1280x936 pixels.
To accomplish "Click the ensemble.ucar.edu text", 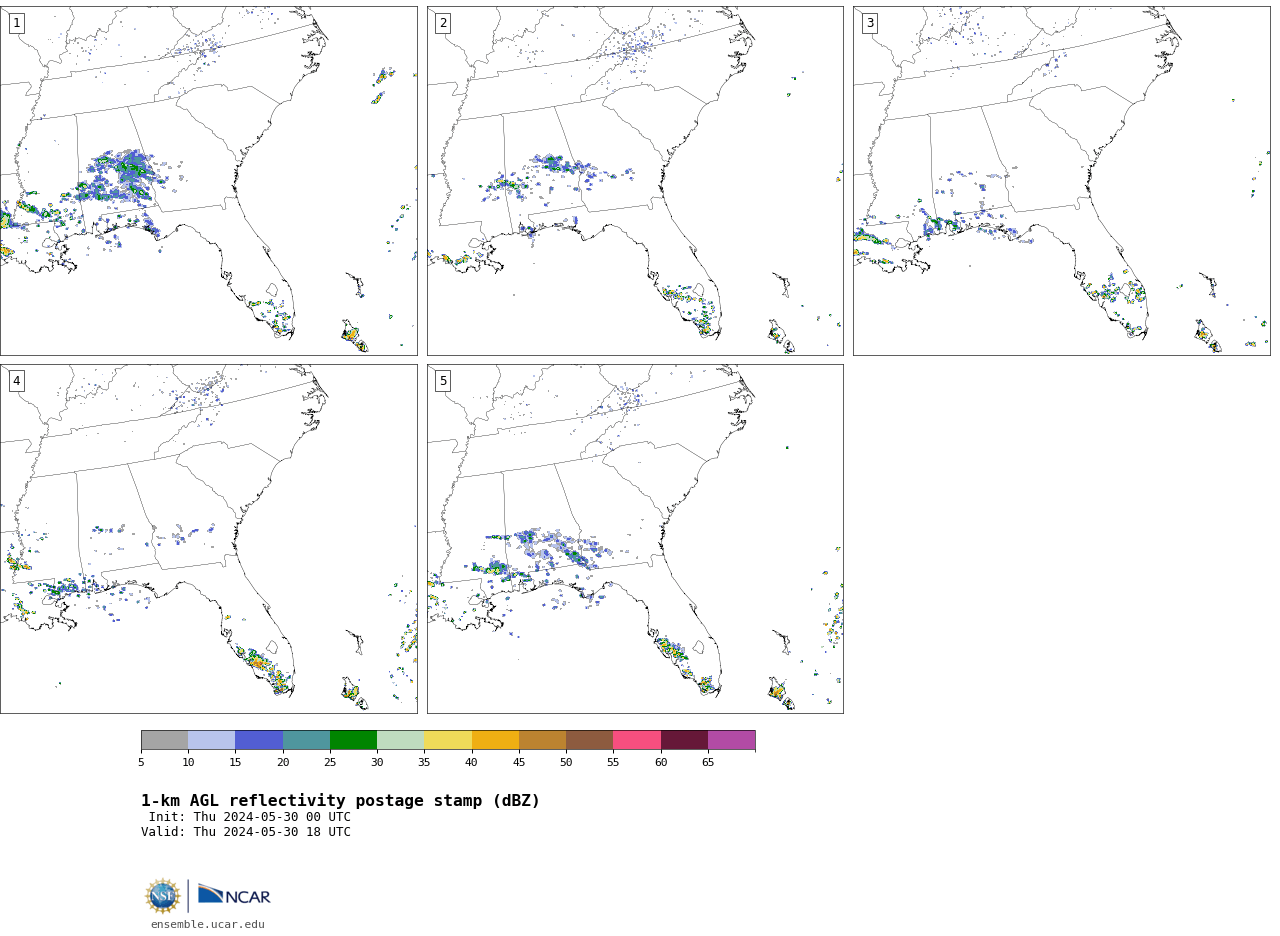I will pyautogui.click(x=208, y=925).
